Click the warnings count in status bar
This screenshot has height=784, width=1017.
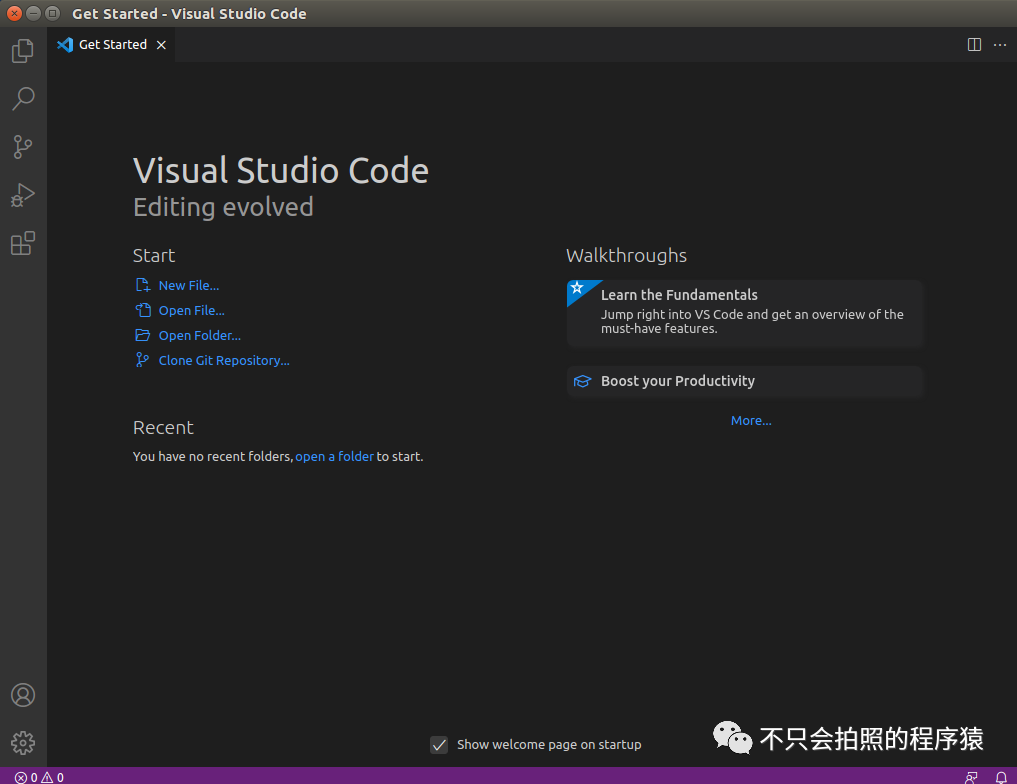(x=53, y=777)
